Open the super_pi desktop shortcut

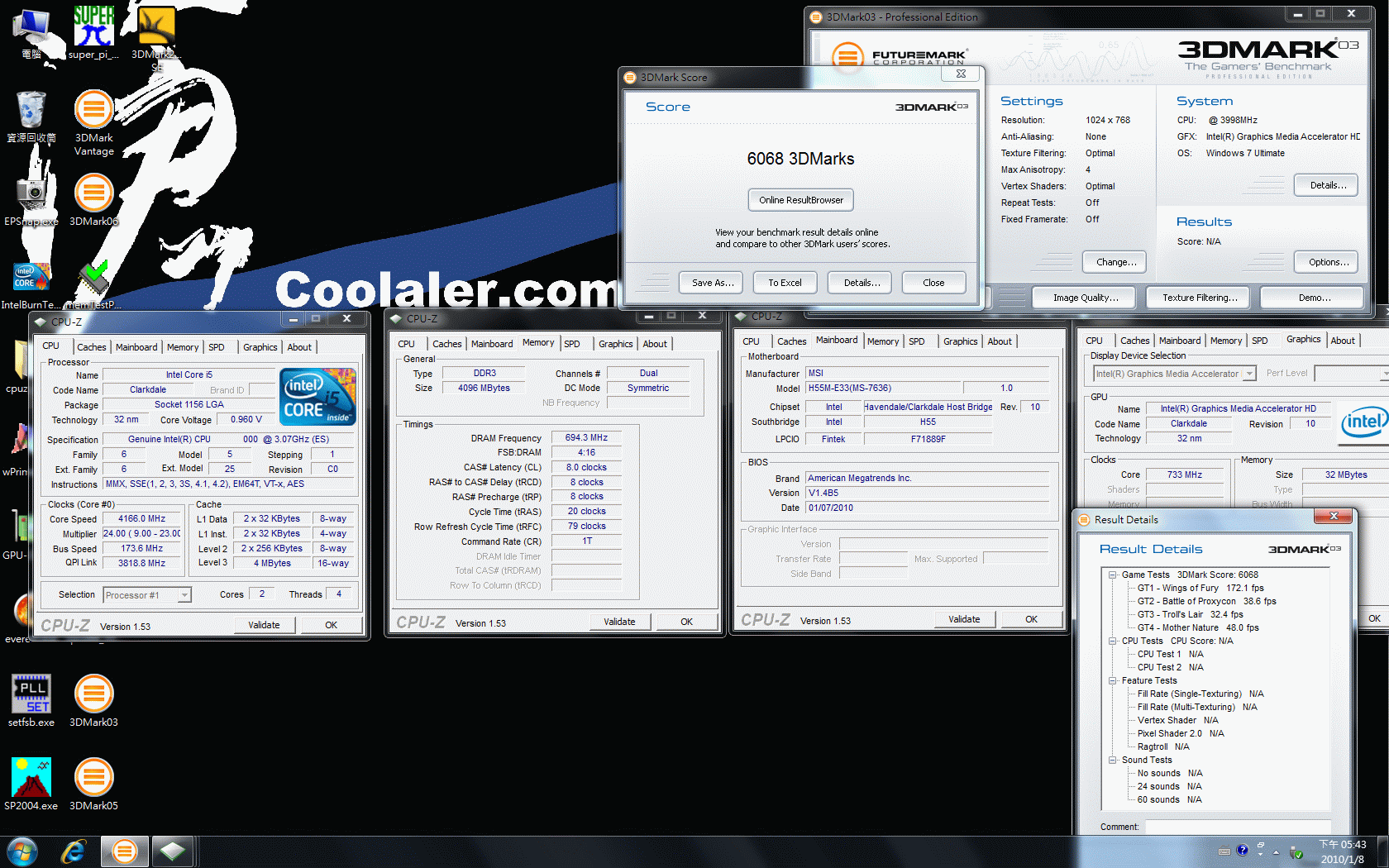point(93,33)
